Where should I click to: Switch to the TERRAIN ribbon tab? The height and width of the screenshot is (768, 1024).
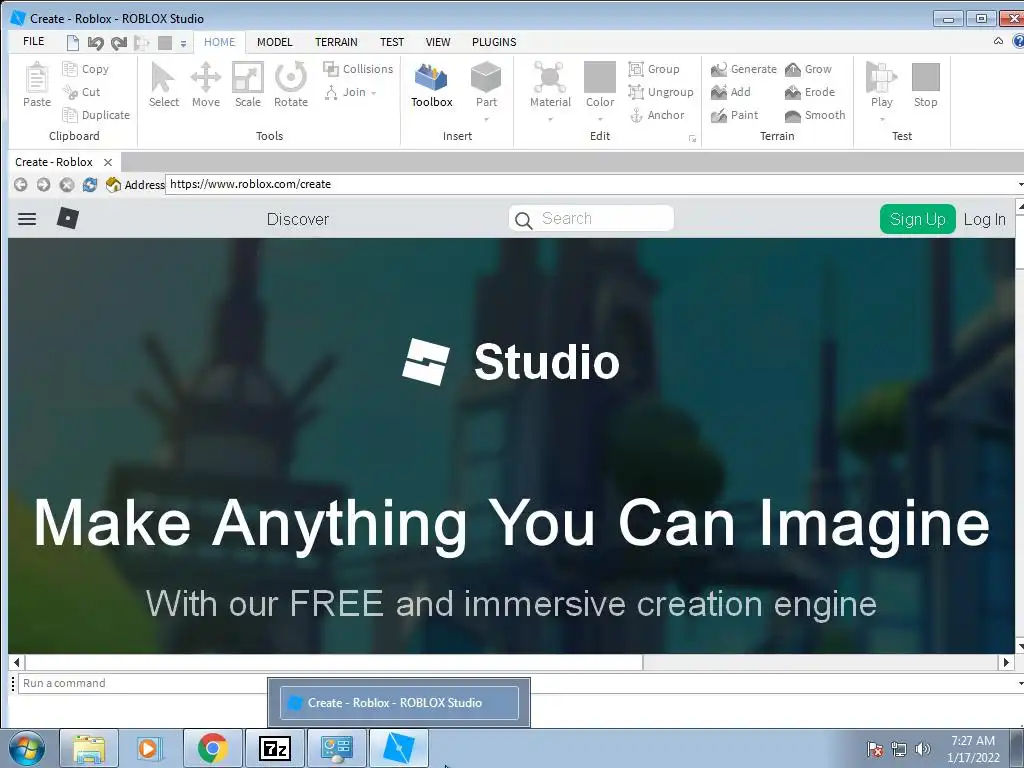(x=336, y=42)
